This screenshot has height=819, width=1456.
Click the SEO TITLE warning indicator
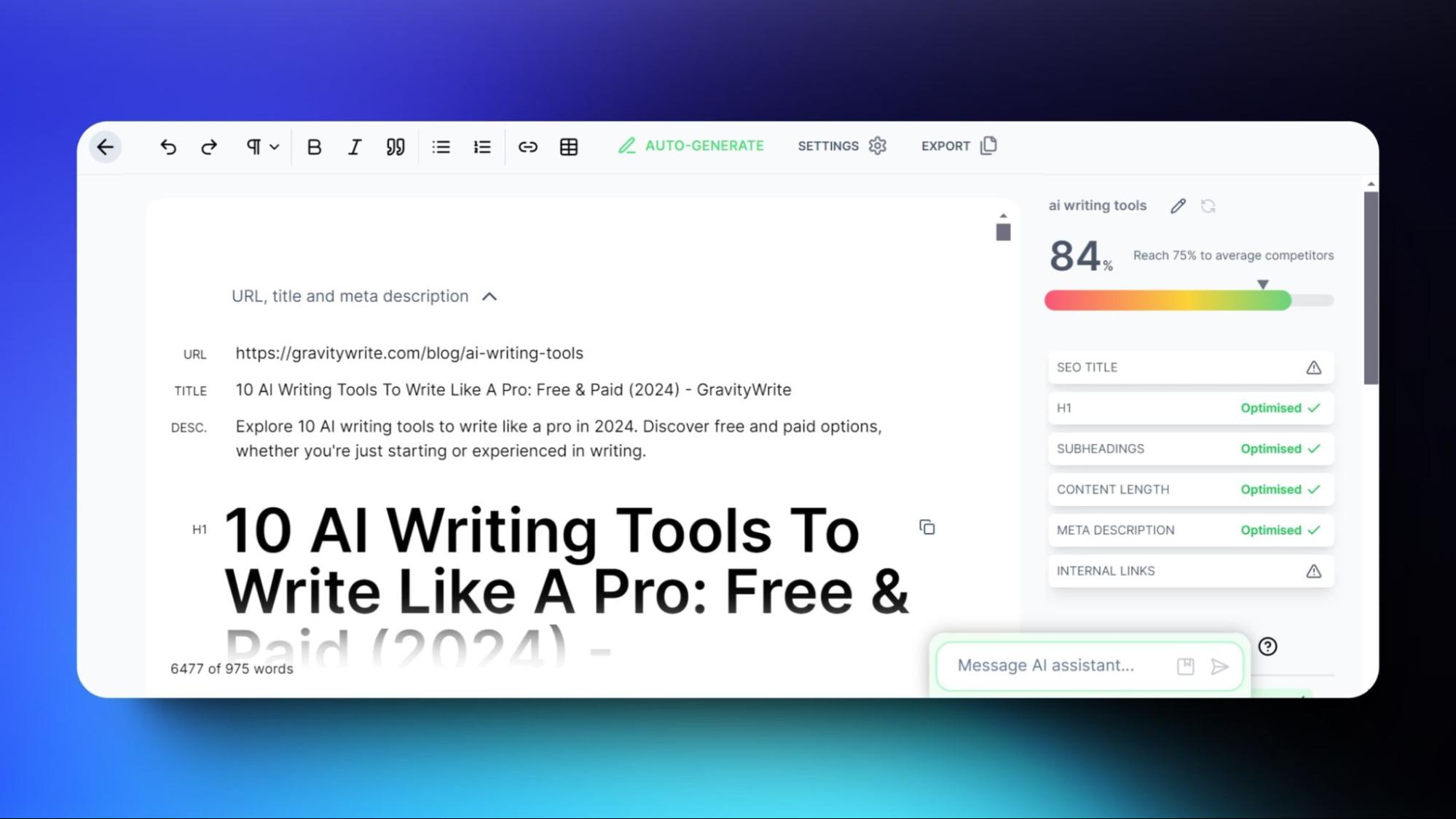[1314, 367]
